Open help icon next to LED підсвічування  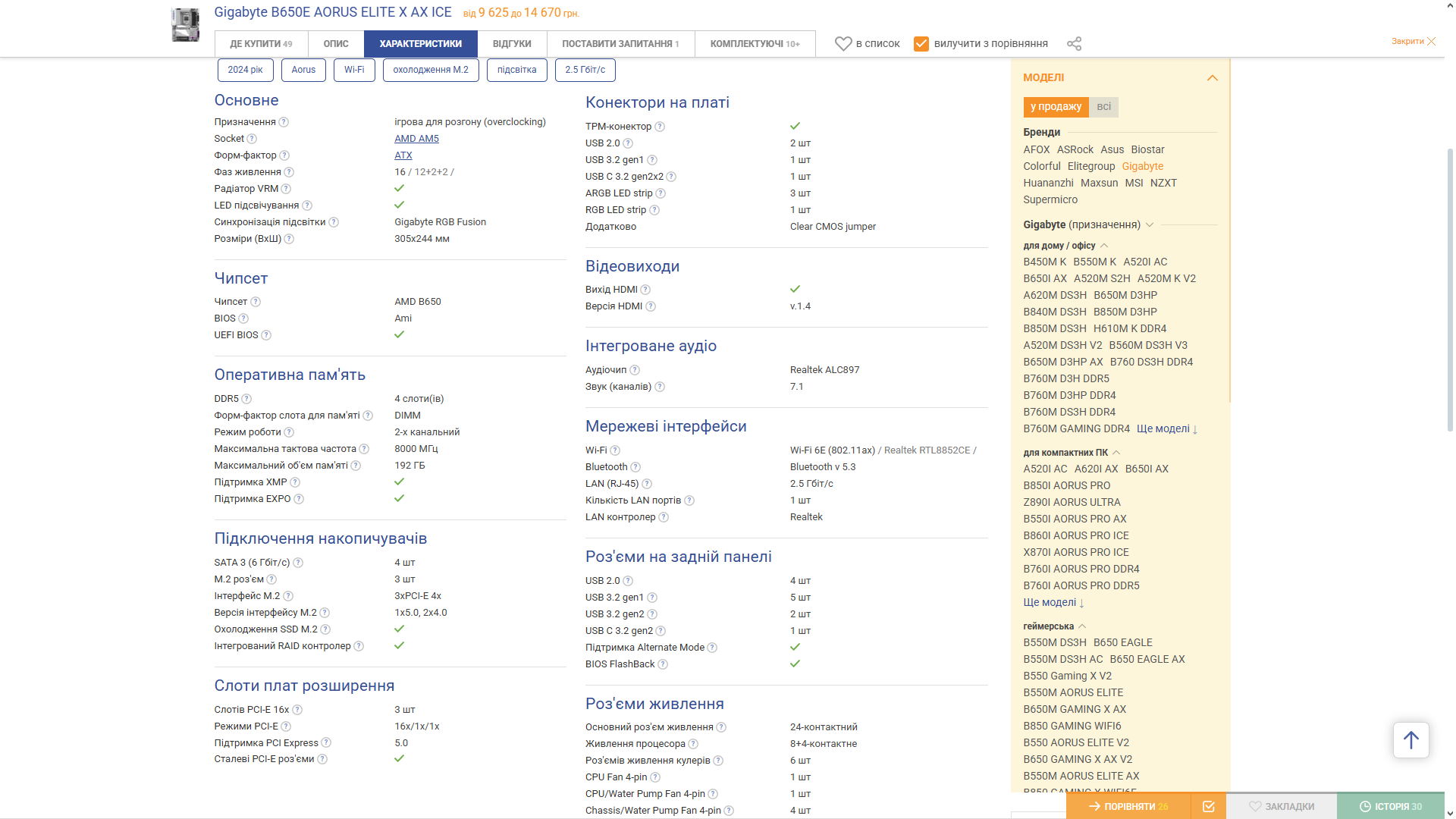point(307,206)
